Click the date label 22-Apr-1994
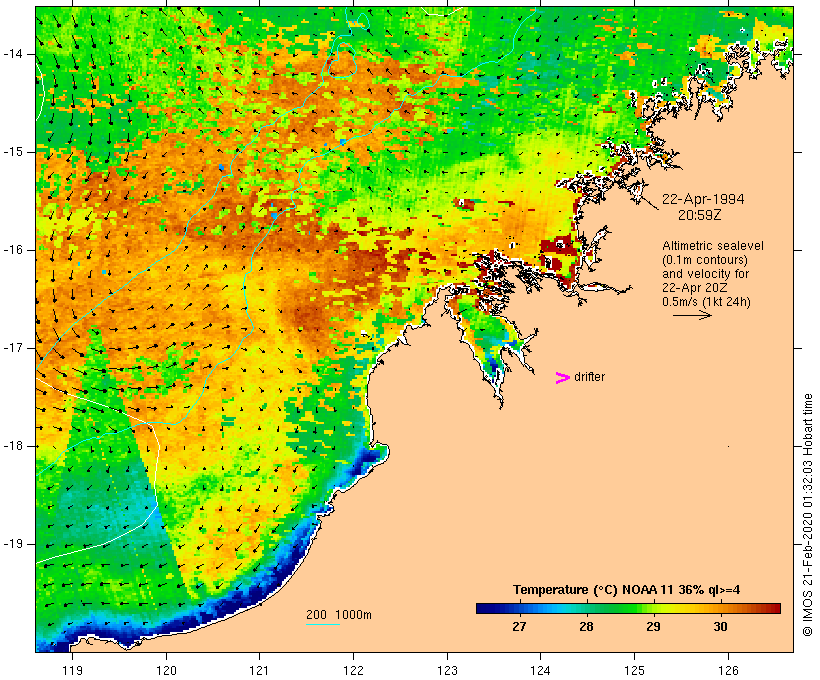This screenshot has width=820, height=680. (x=703, y=199)
